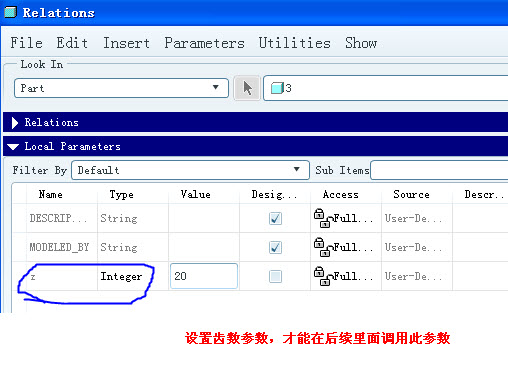Collapse the Local Parameters section
The height and width of the screenshot is (387, 508).
point(13,147)
